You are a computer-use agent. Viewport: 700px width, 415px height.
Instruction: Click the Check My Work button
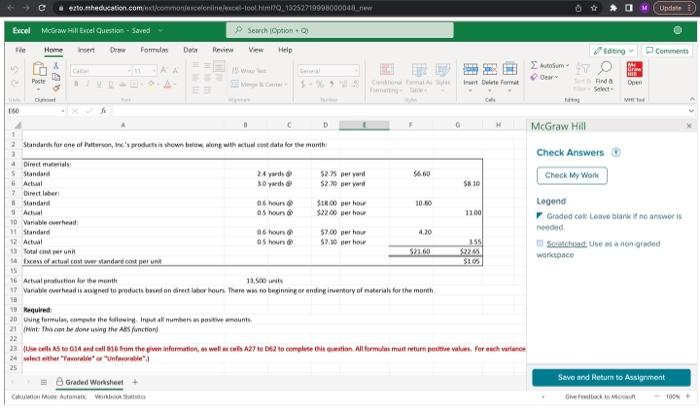click(x=572, y=175)
